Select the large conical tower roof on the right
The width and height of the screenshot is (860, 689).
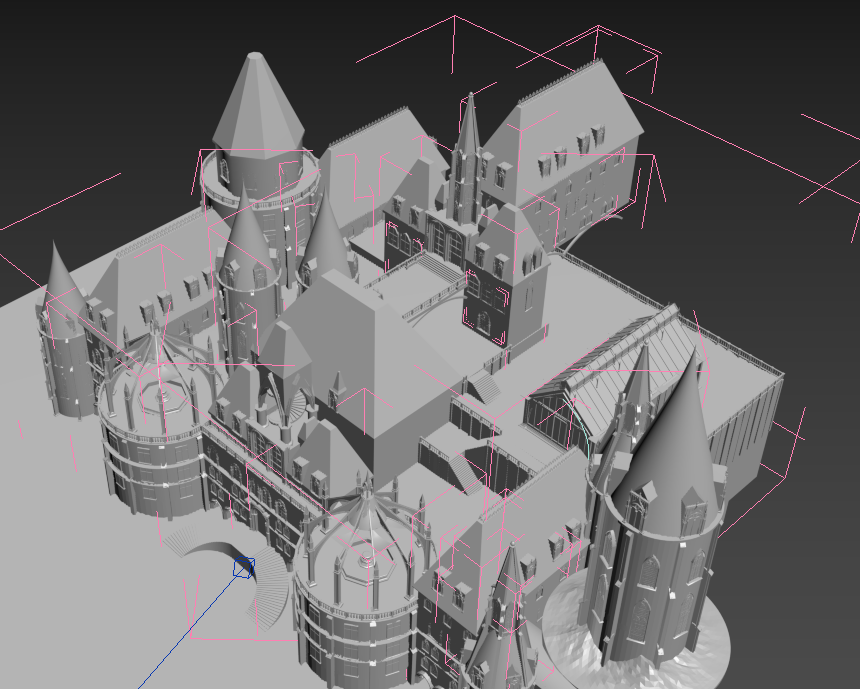point(670,440)
